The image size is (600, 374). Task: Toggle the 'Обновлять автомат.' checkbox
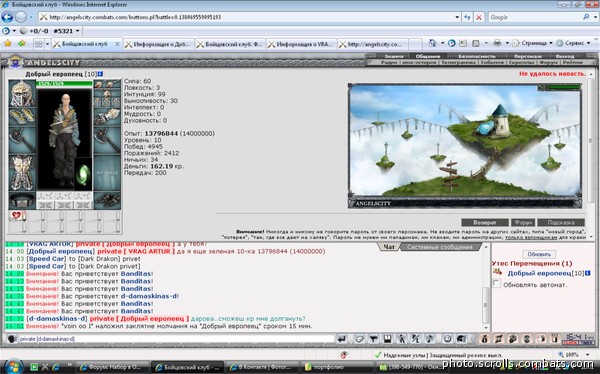pyautogui.click(x=496, y=284)
